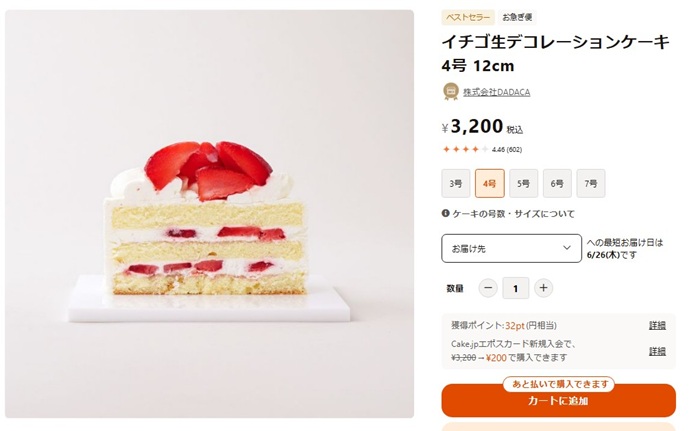
Task: Select the 5号 size option
Action: click(x=523, y=183)
